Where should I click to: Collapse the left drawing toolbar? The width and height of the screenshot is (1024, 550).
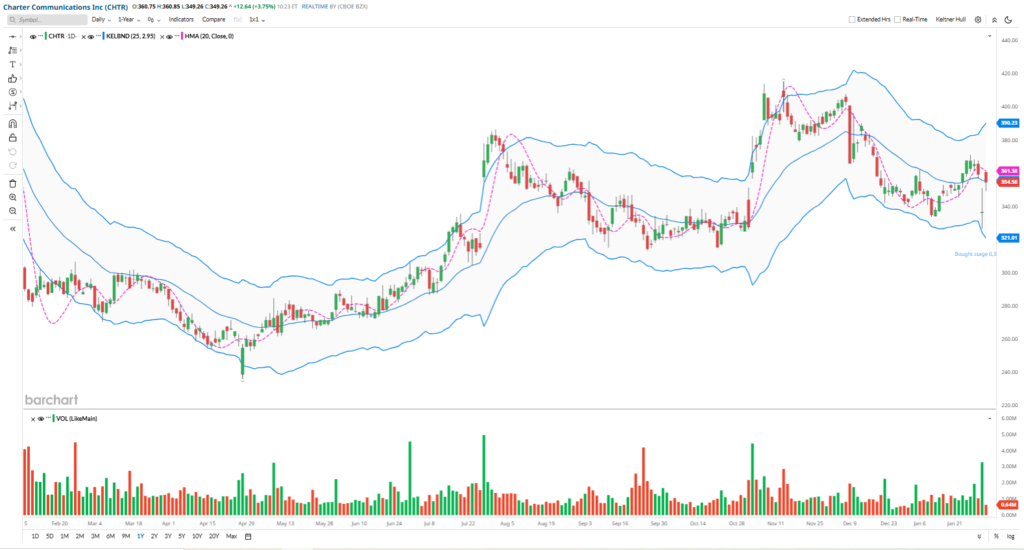(x=12, y=229)
